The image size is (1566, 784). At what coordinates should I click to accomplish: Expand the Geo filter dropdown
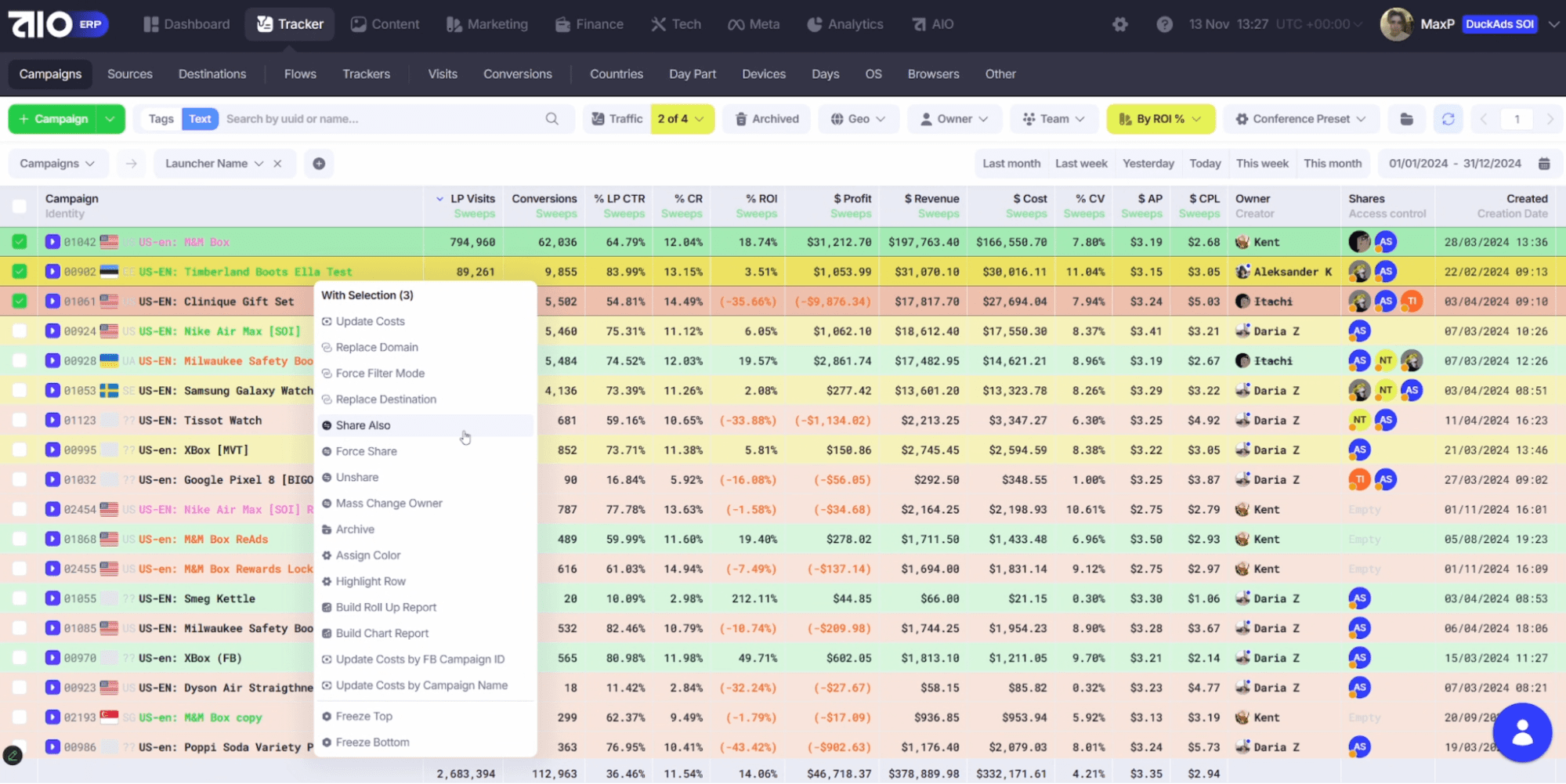[858, 119]
